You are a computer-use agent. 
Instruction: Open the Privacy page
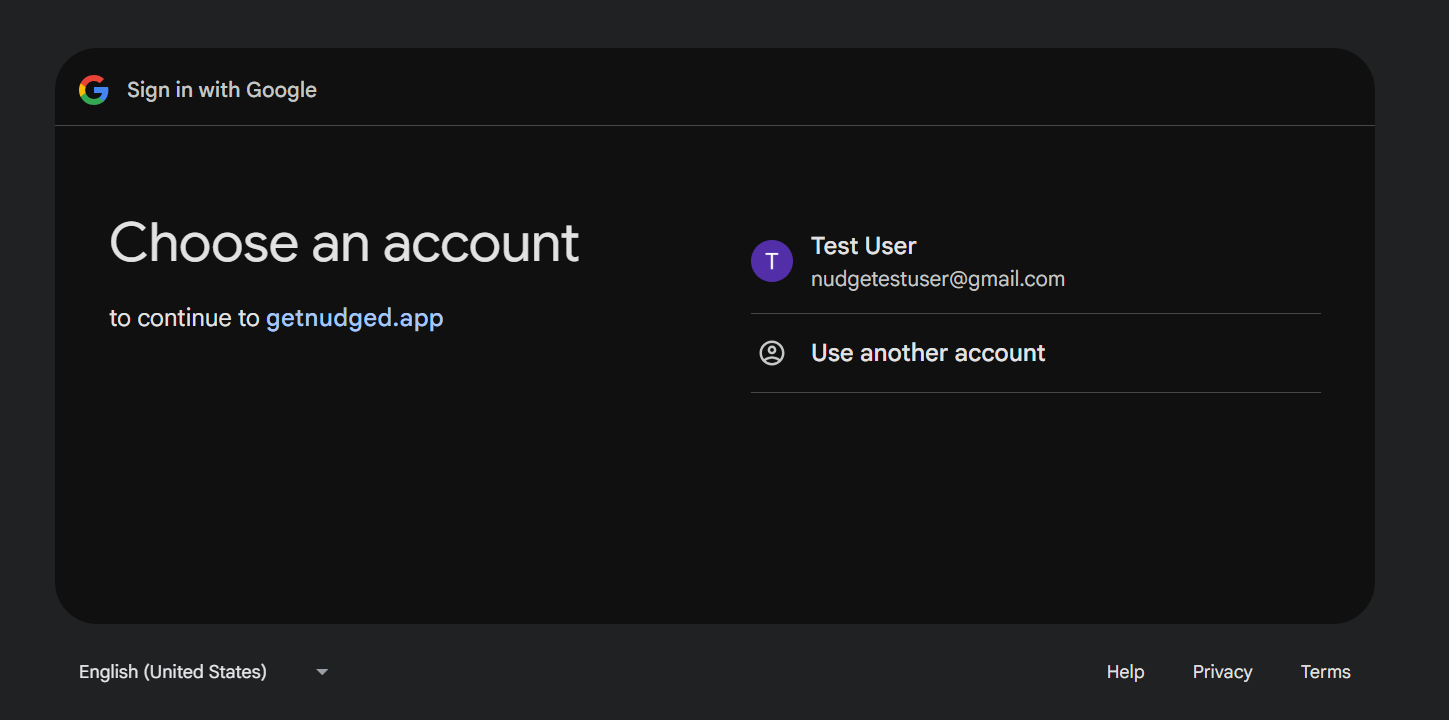[1221, 671]
